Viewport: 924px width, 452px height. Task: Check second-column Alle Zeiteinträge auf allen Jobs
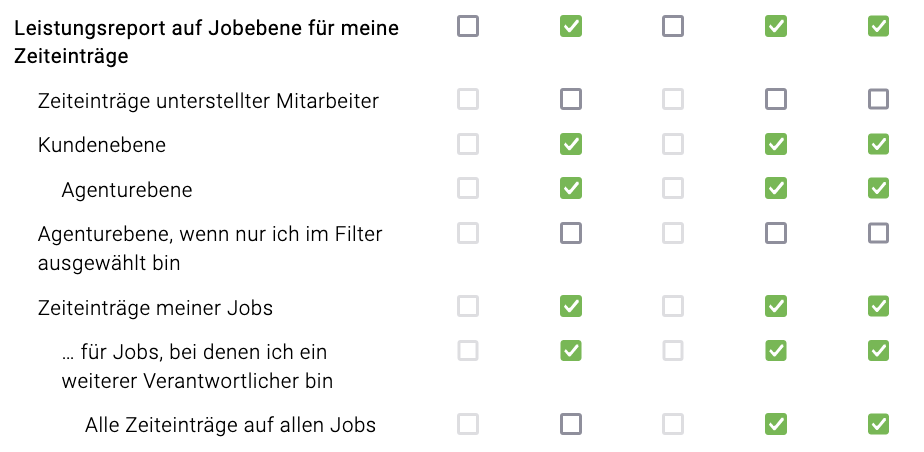(x=571, y=424)
